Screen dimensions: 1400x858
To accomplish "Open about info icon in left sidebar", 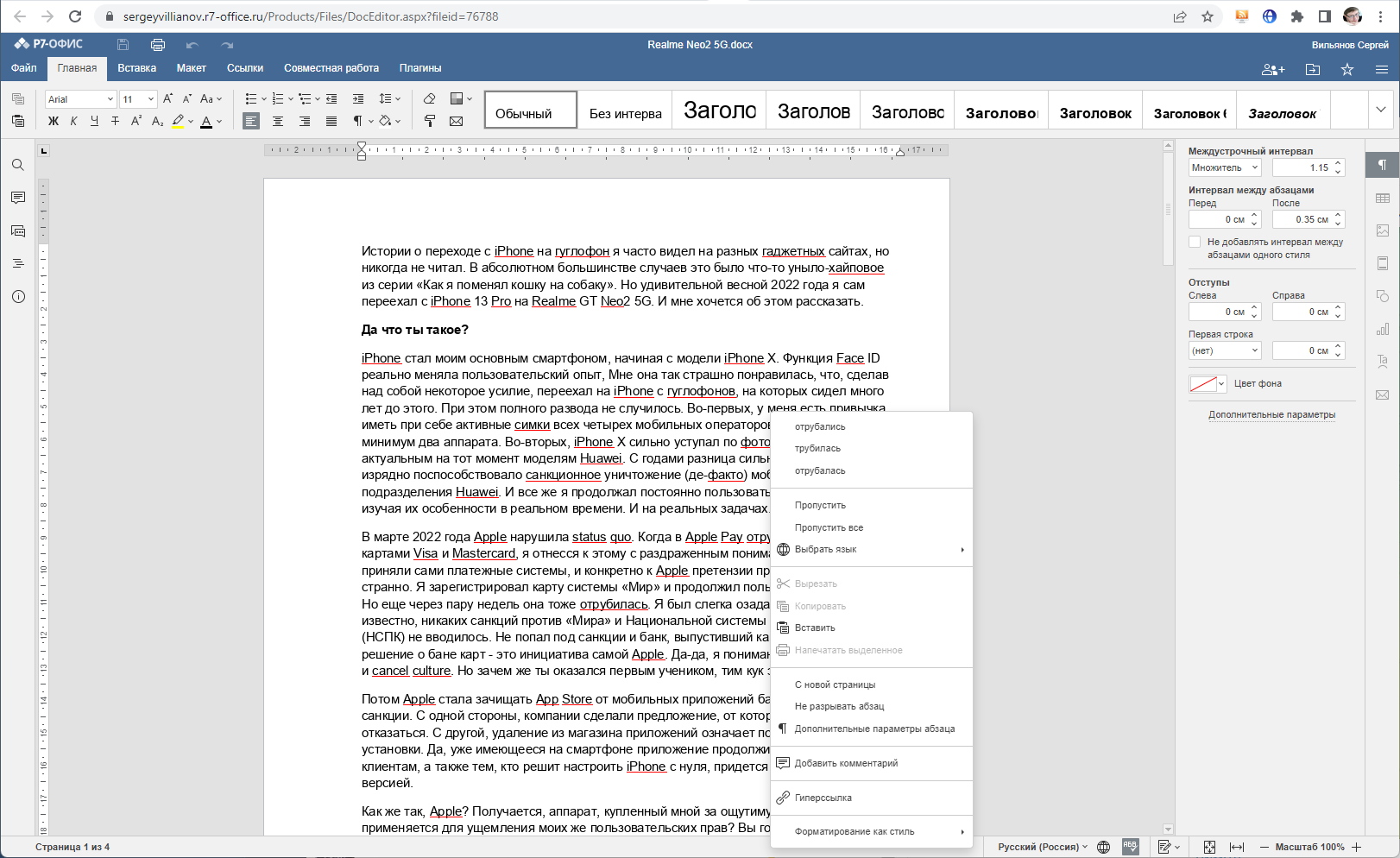I will [x=18, y=296].
